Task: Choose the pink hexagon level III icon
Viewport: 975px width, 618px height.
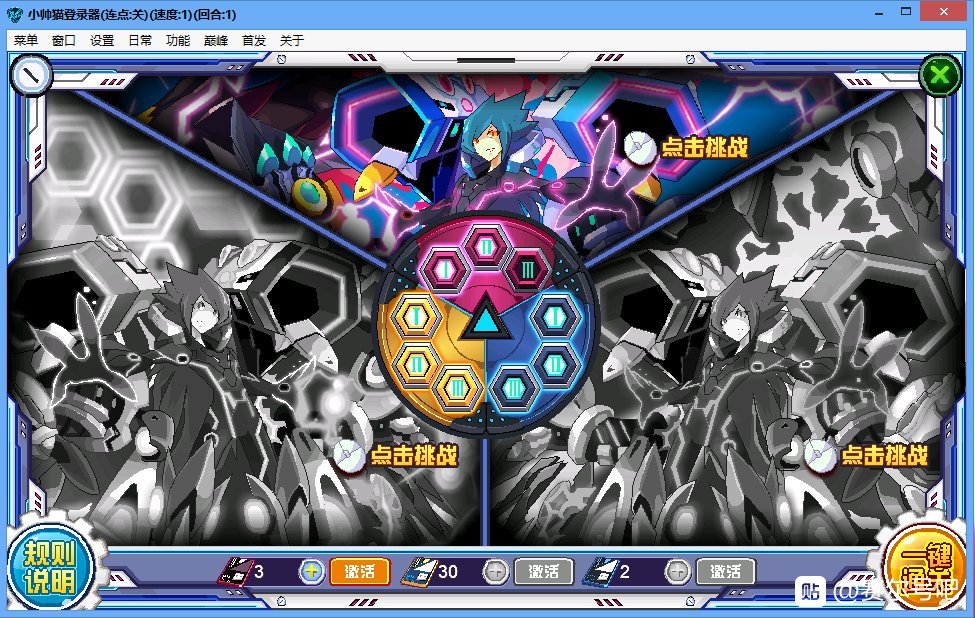Action: point(528,270)
